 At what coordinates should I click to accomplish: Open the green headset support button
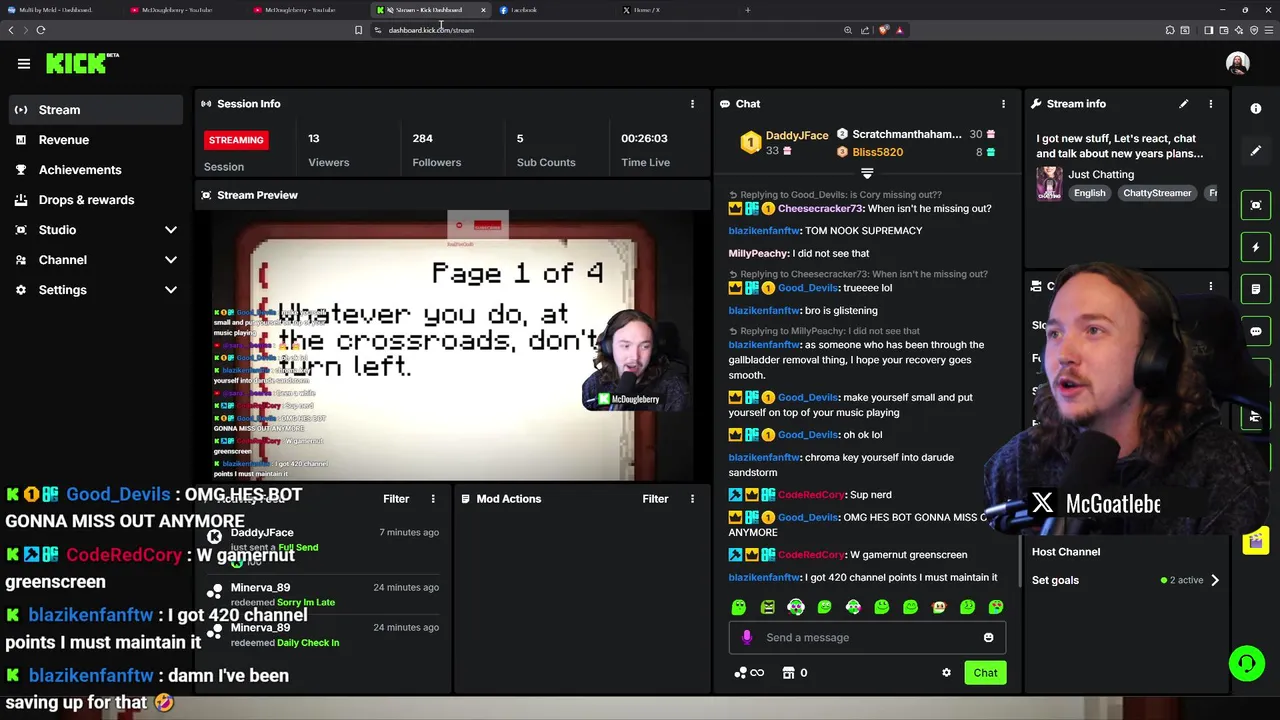pos(1247,664)
